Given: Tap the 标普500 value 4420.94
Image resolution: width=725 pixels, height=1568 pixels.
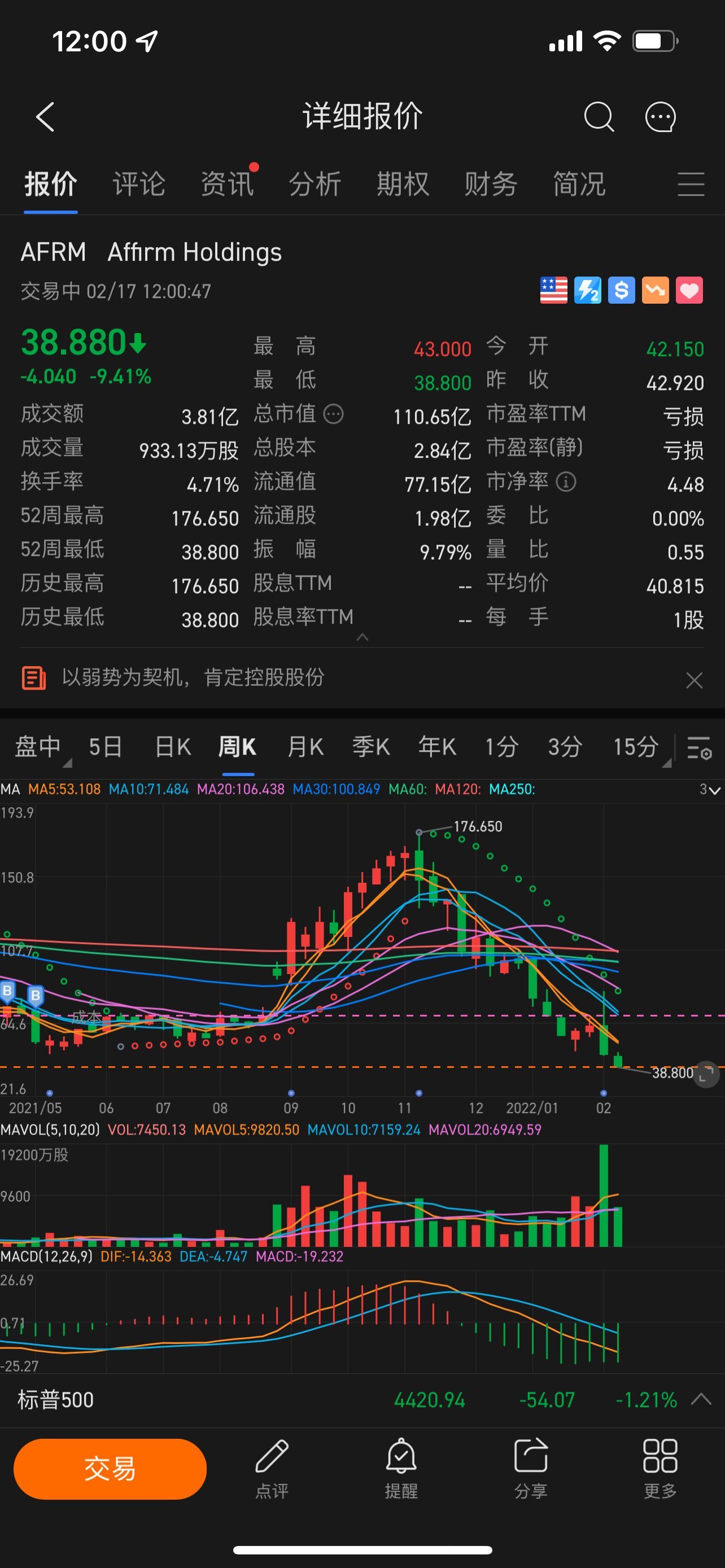Looking at the screenshot, I should tap(430, 1400).
